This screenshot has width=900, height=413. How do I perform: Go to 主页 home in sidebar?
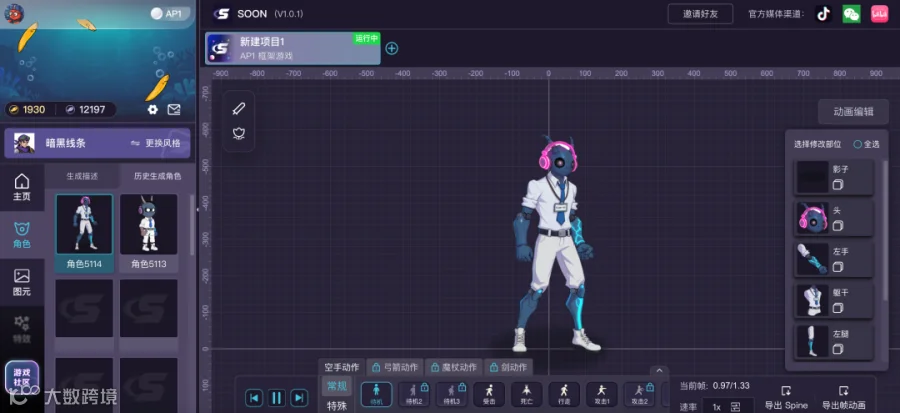[x=22, y=187]
